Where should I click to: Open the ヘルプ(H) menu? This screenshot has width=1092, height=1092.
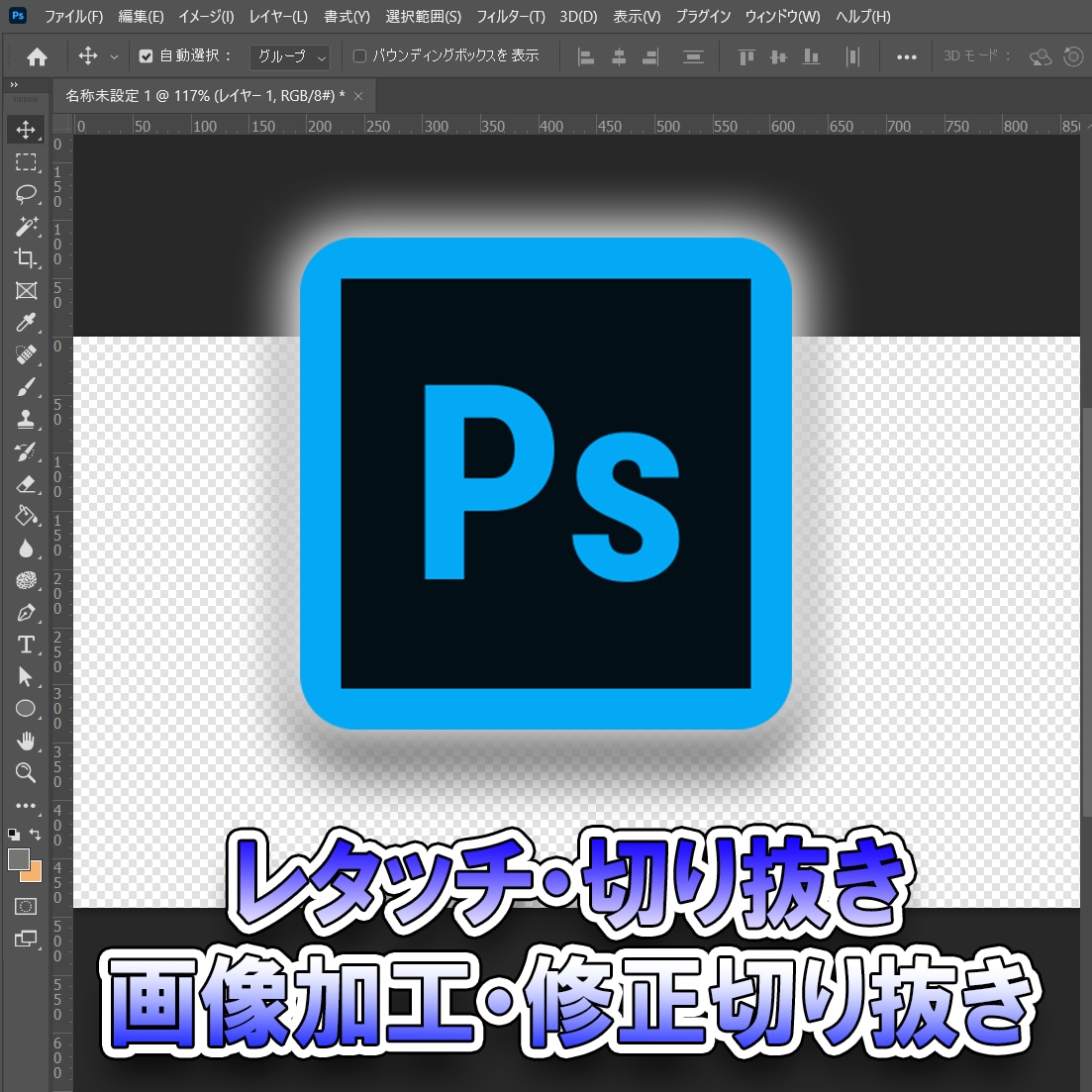(x=863, y=17)
